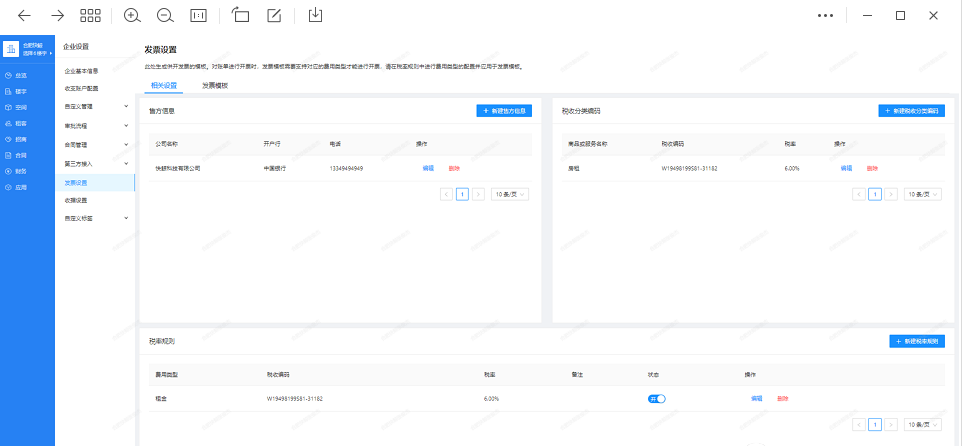962x446 pixels.
Task: Click the edit pencil icon in the toolbar
Action: click(x=274, y=15)
